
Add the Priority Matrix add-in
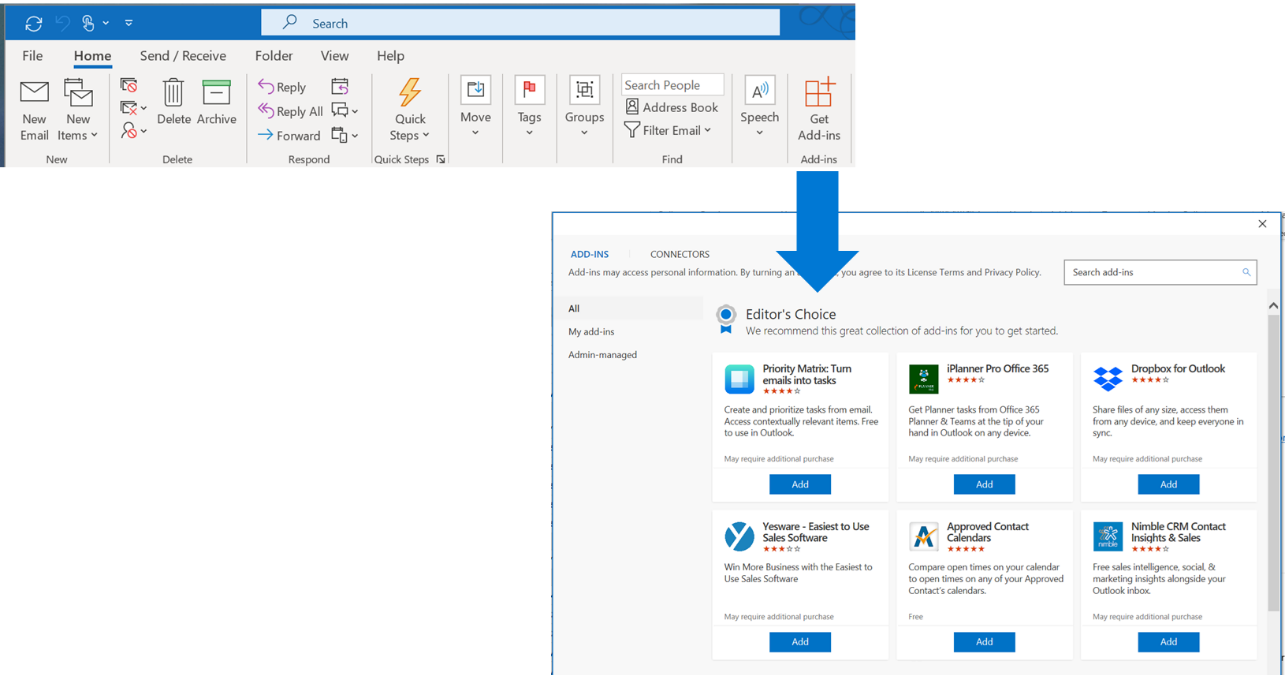pyautogui.click(x=800, y=484)
